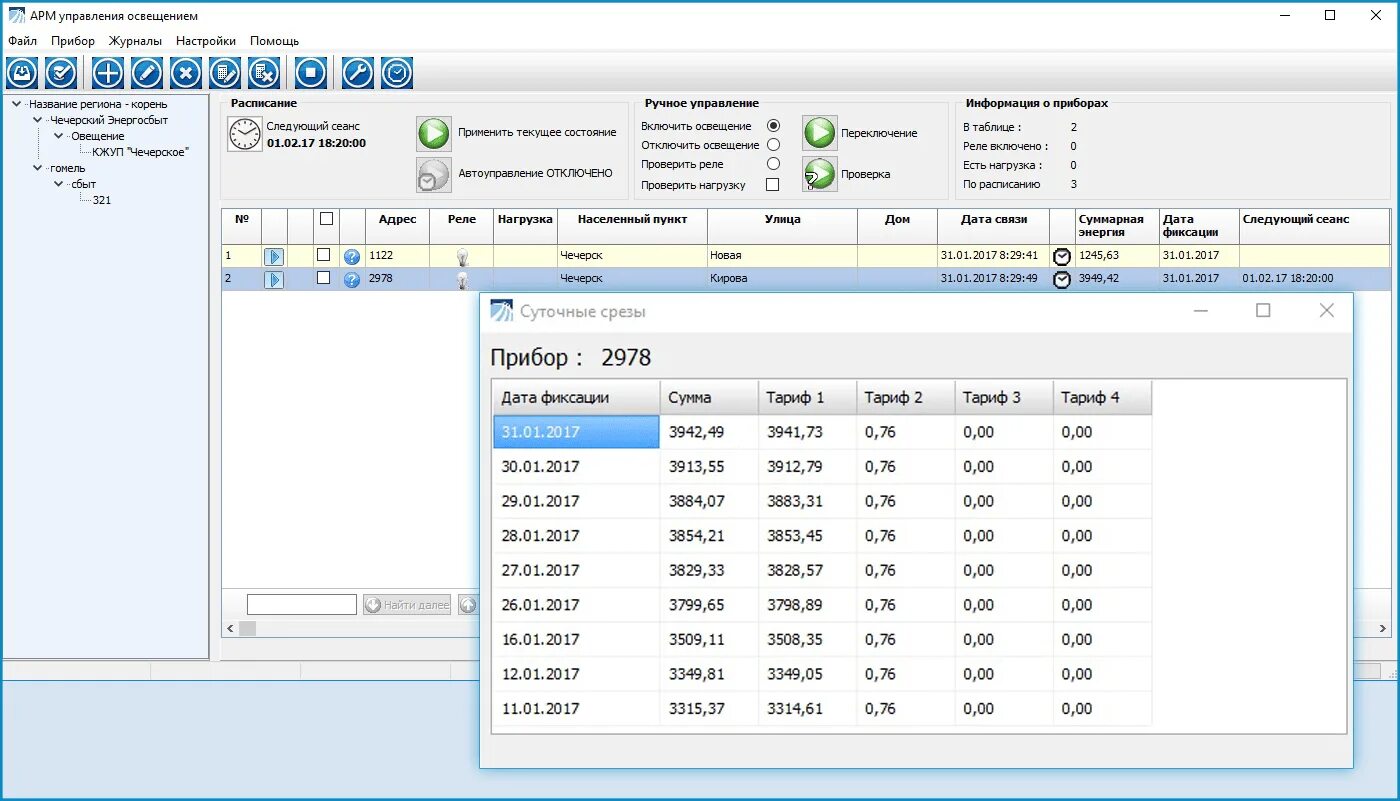This screenshot has width=1400, height=801.
Task: Click the calculator-with-pencil toolbar icon
Action: pyautogui.click(x=225, y=73)
